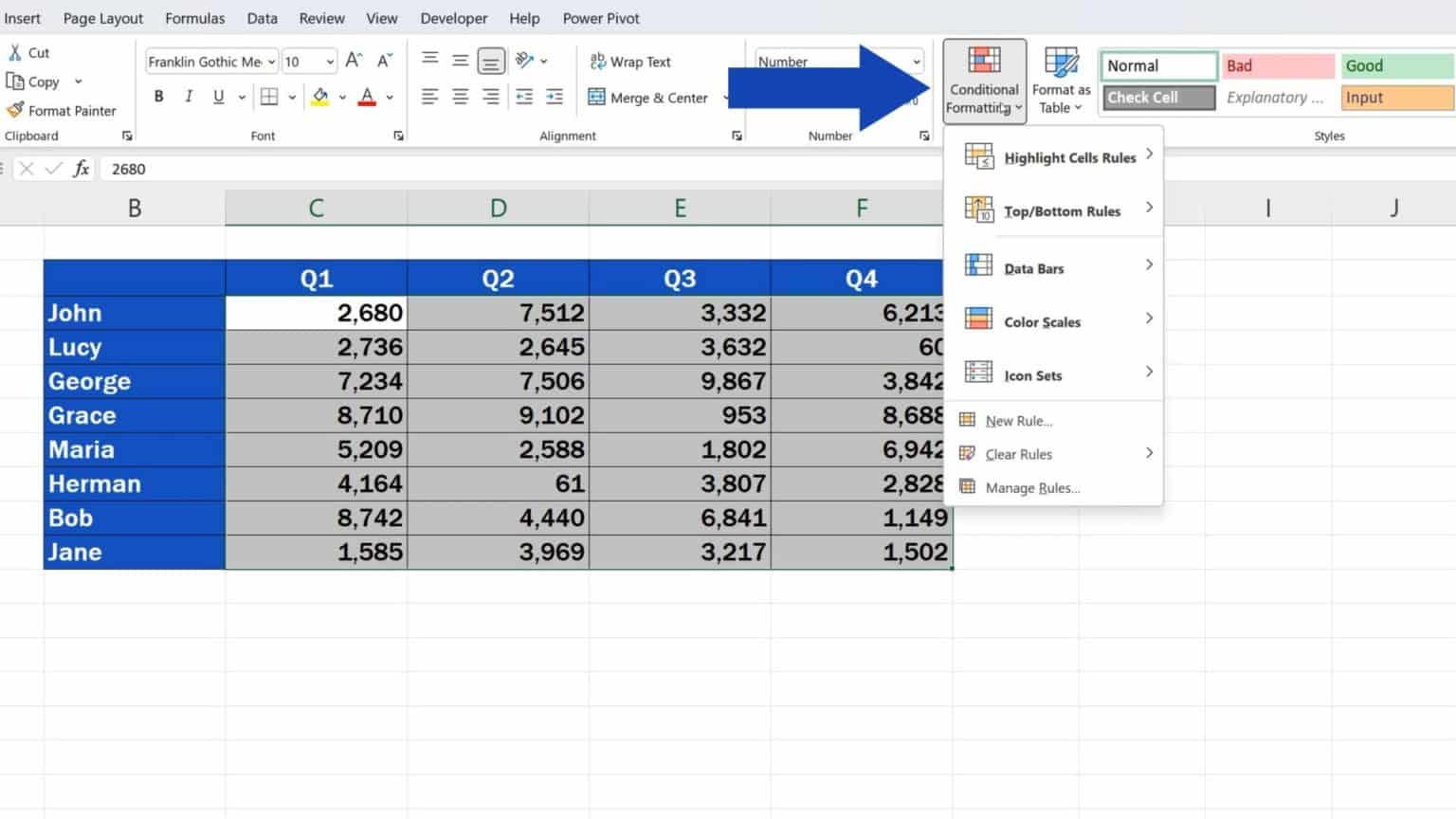Open the Number format dropdown
Viewport: 1456px width, 819px height.
tap(916, 61)
